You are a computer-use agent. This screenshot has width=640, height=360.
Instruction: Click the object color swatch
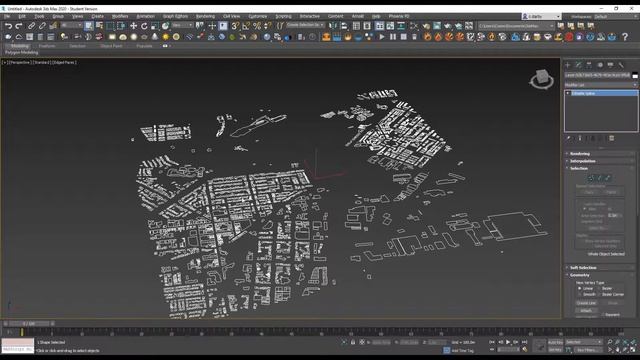(x=635, y=76)
